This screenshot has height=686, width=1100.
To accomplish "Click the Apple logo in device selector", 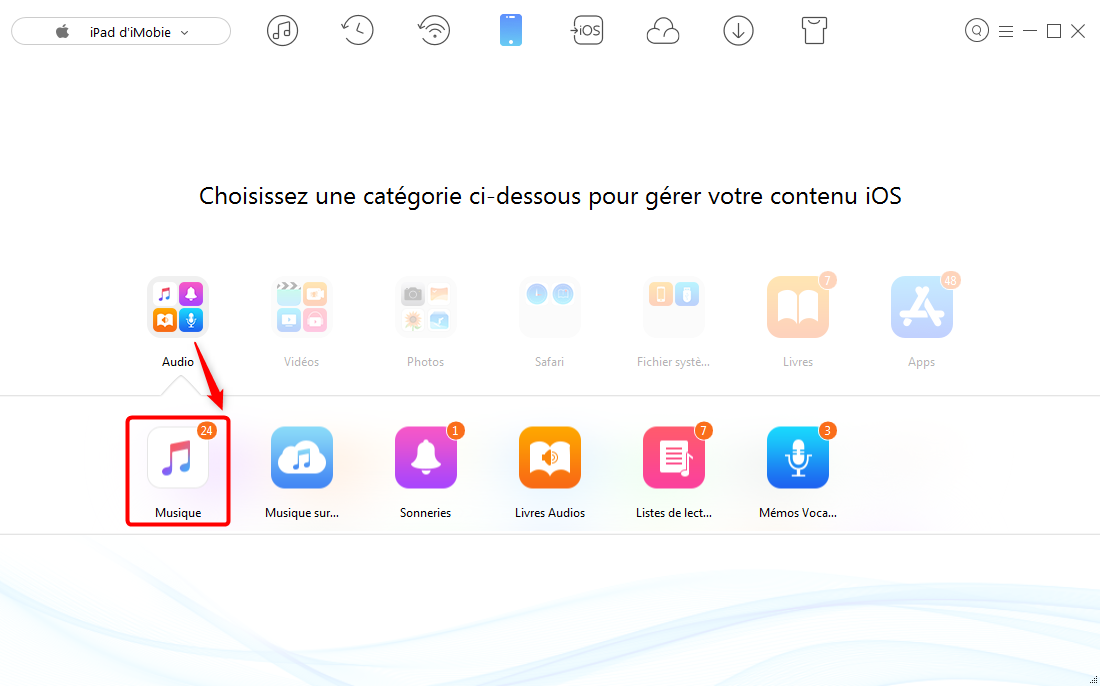I will 62,32.
